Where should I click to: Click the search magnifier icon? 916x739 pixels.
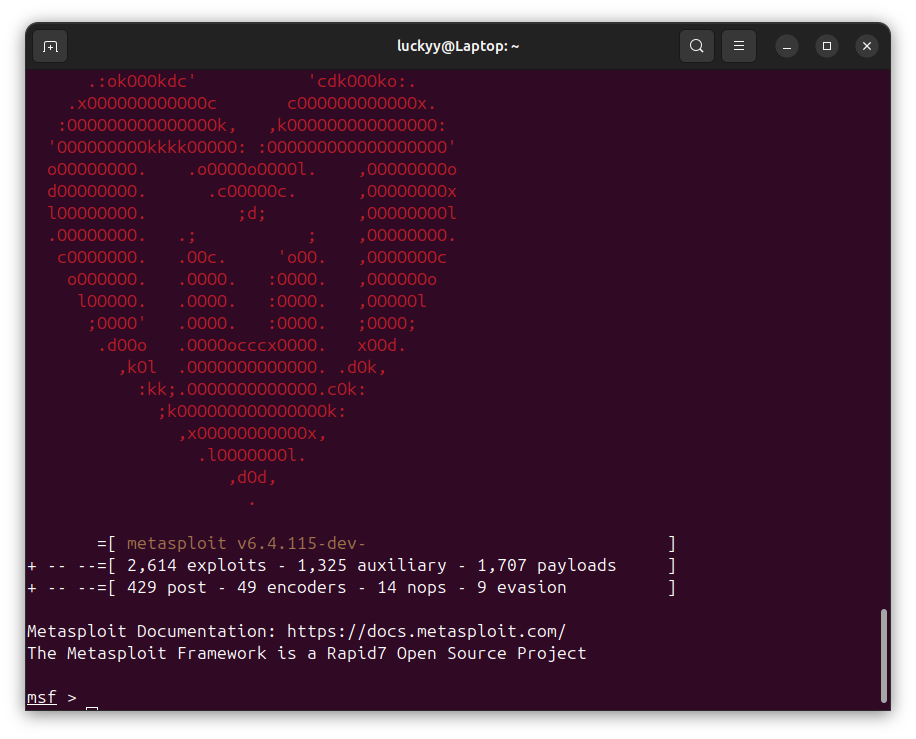click(696, 46)
